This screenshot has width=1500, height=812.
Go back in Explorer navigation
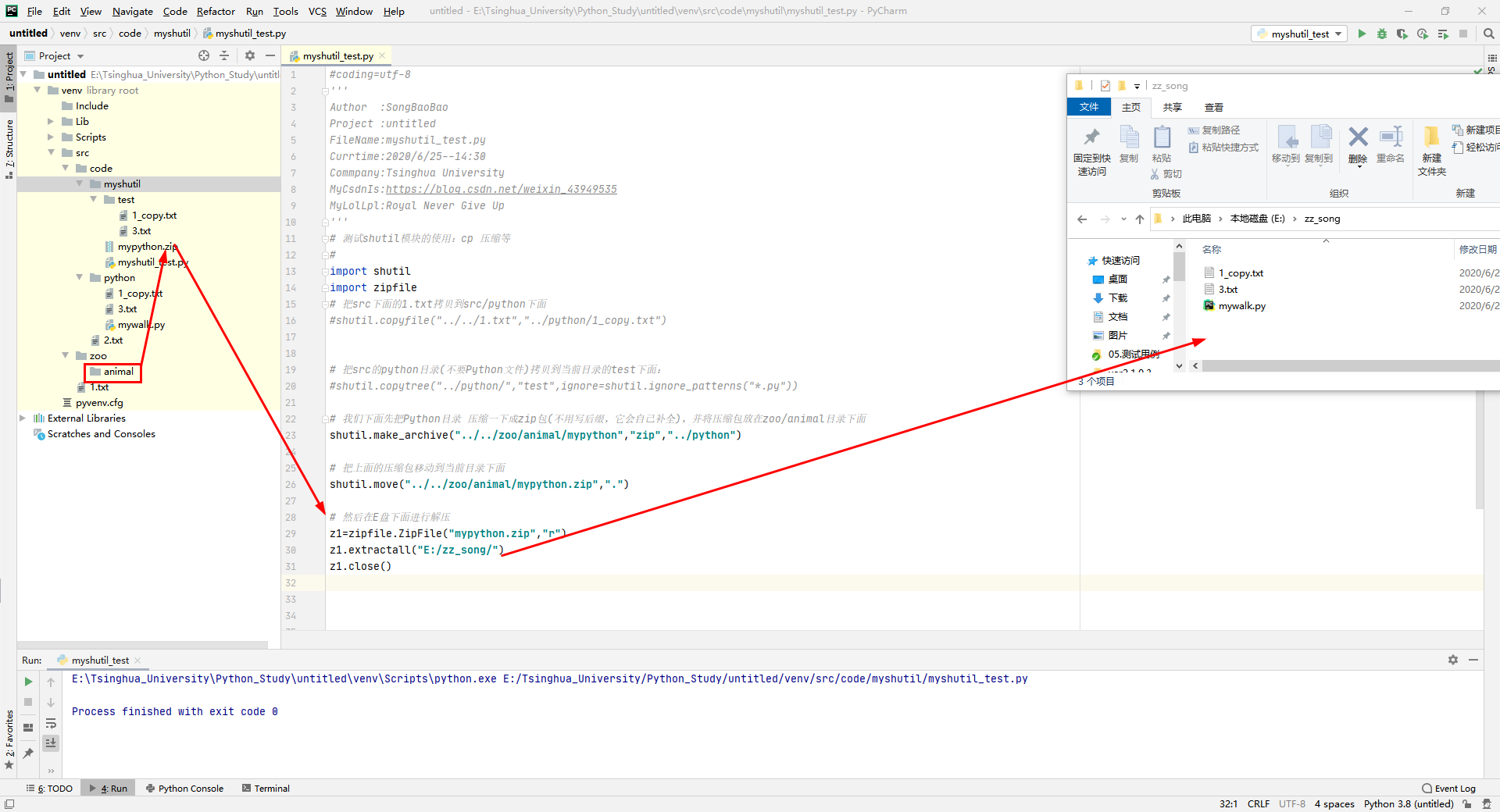point(1082,219)
